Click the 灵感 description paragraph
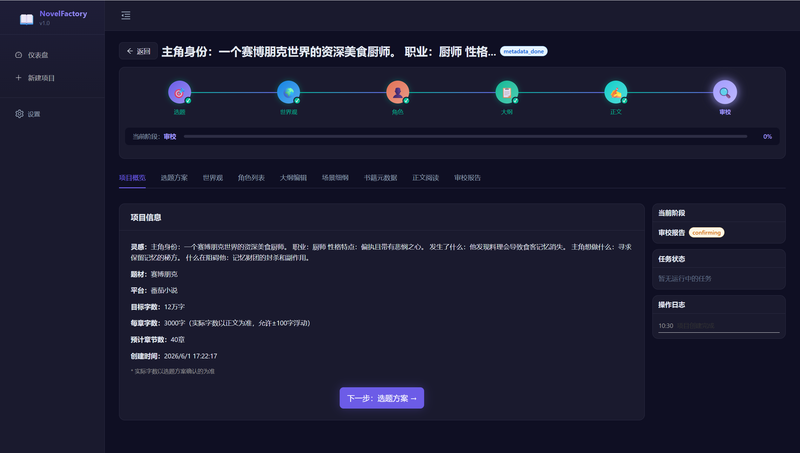 [x=381, y=252]
